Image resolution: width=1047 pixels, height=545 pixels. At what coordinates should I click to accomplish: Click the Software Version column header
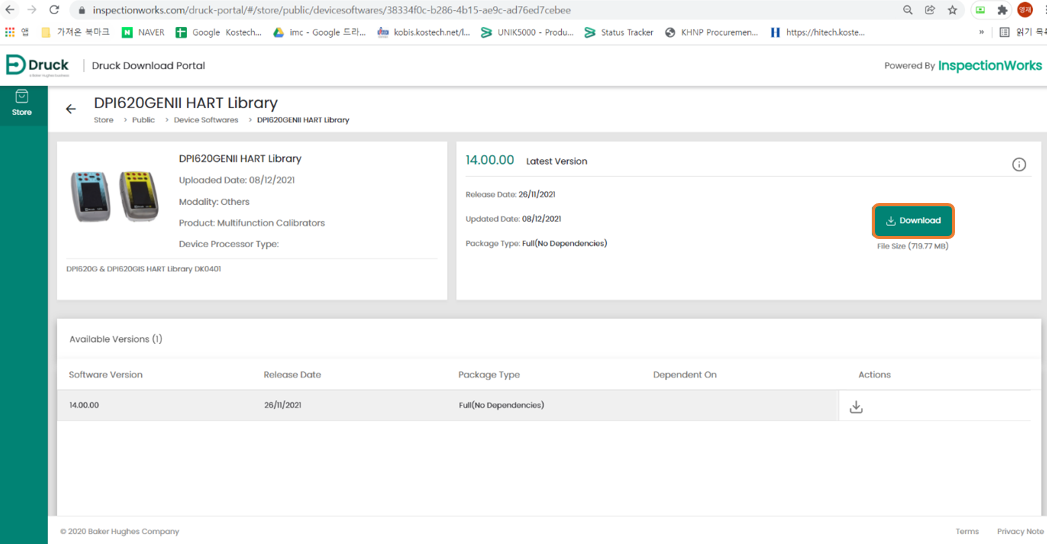106,375
